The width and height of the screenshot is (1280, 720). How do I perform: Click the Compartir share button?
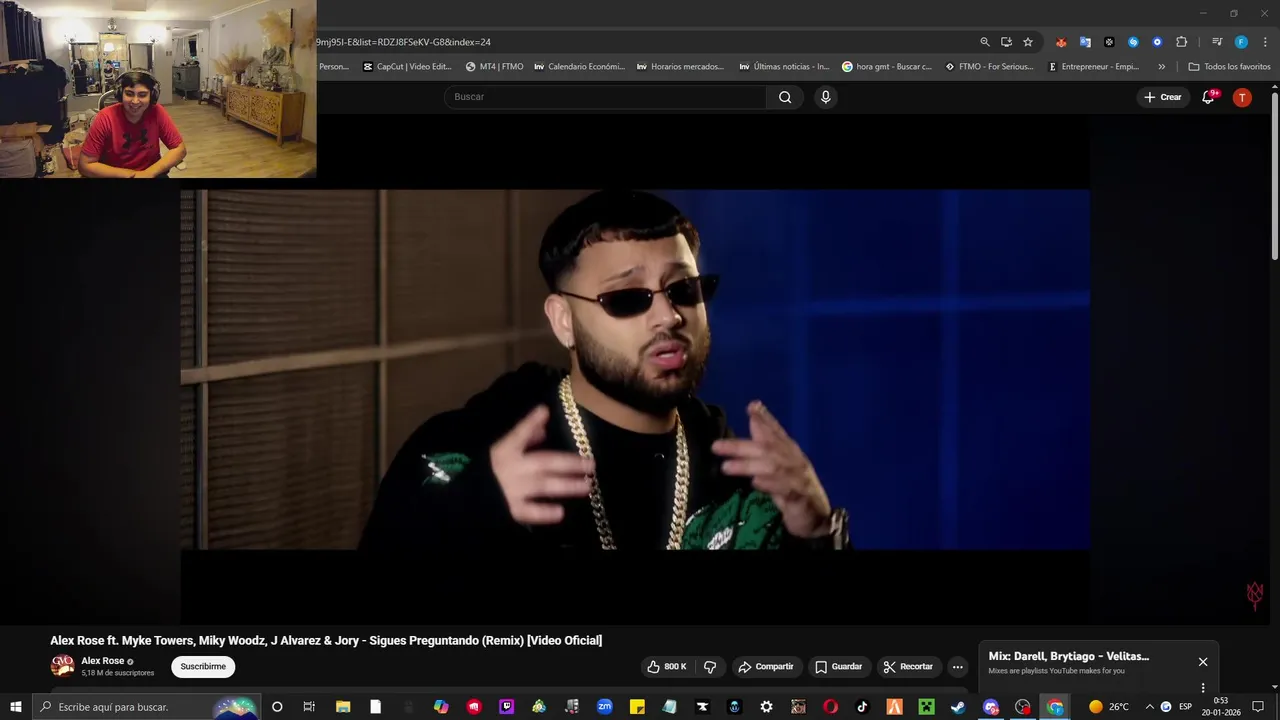coord(766,667)
